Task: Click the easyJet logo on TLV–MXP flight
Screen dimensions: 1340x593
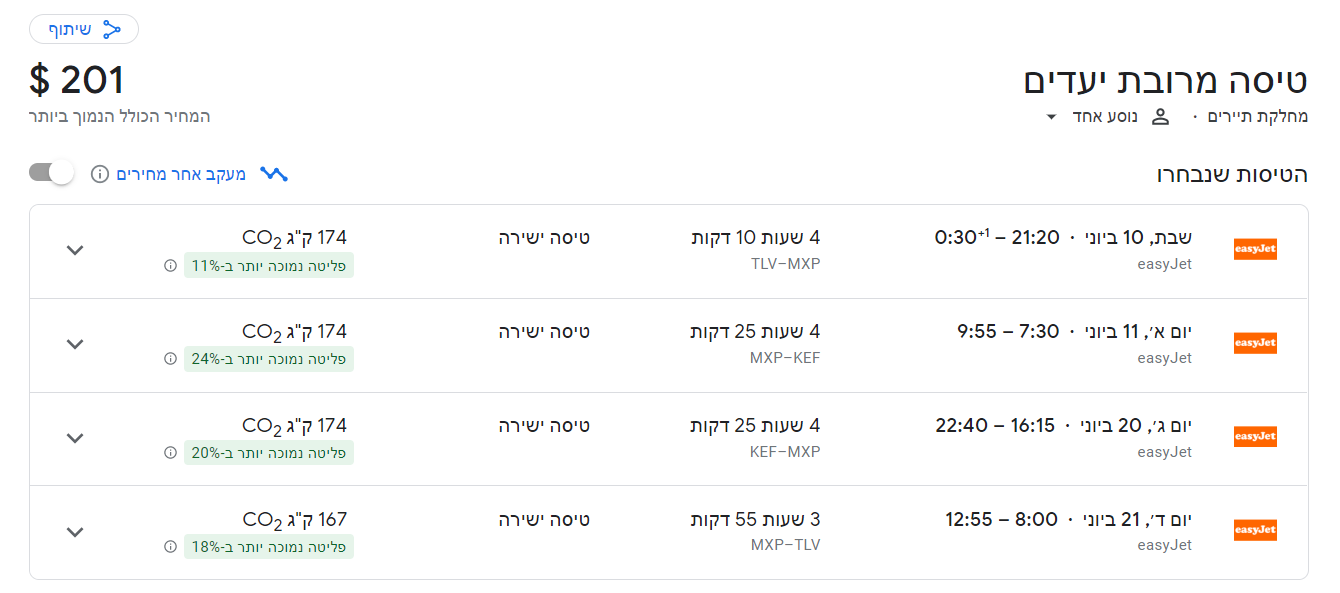Action: 1255,249
